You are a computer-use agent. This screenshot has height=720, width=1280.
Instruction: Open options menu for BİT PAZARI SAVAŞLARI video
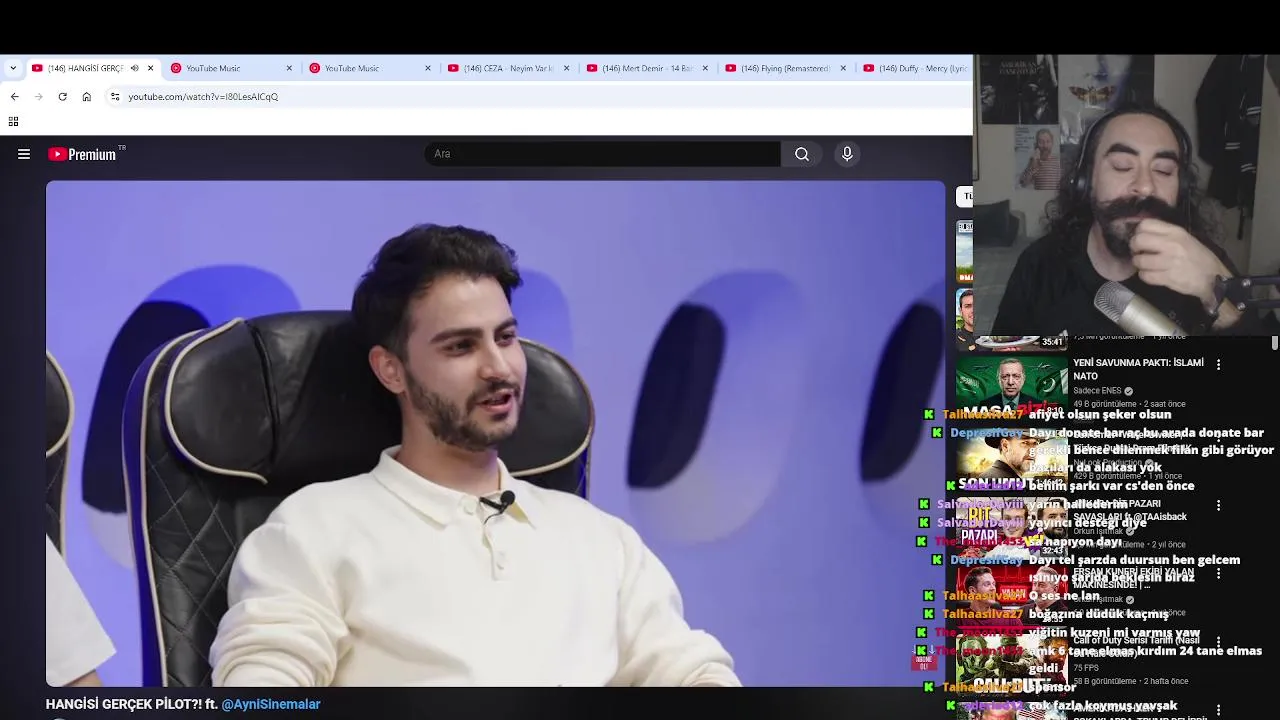click(x=1218, y=505)
